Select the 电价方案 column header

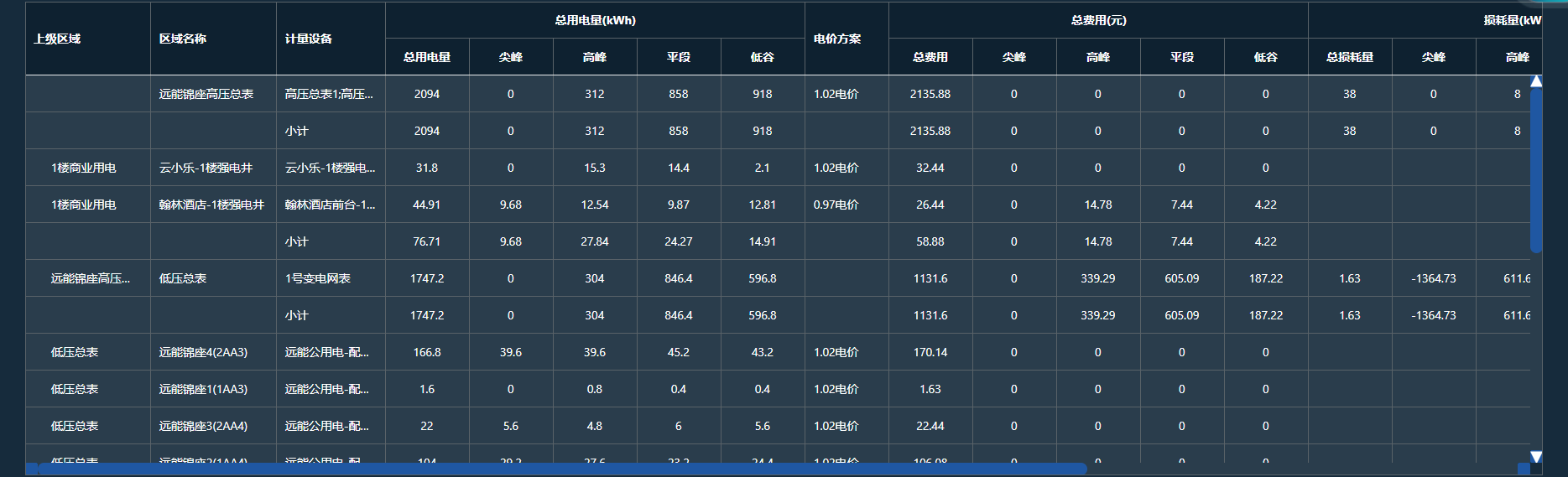pyautogui.click(x=837, y=39)
